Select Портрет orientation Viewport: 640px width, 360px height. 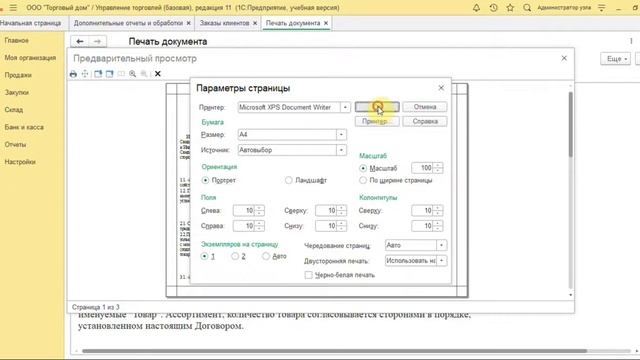pyautogui.click(x=205, y=180)
